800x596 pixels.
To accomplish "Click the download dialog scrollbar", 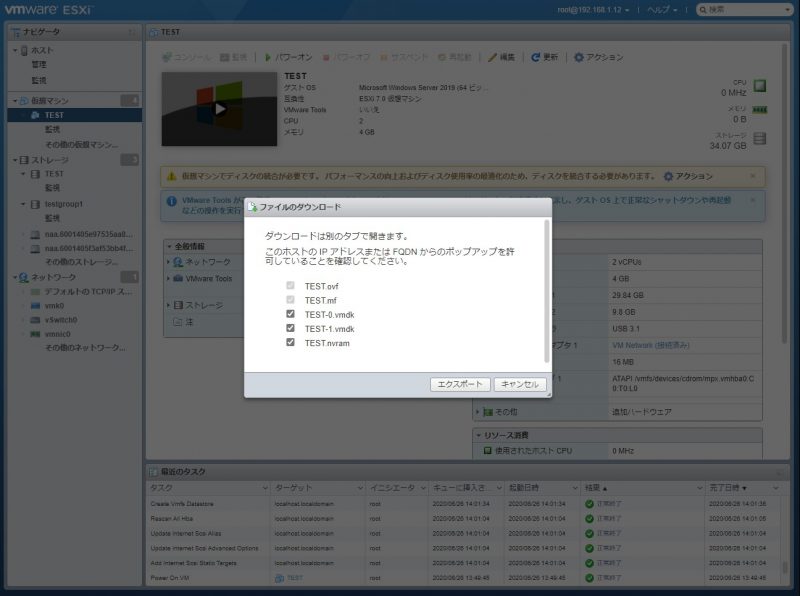I will [547, 291].
